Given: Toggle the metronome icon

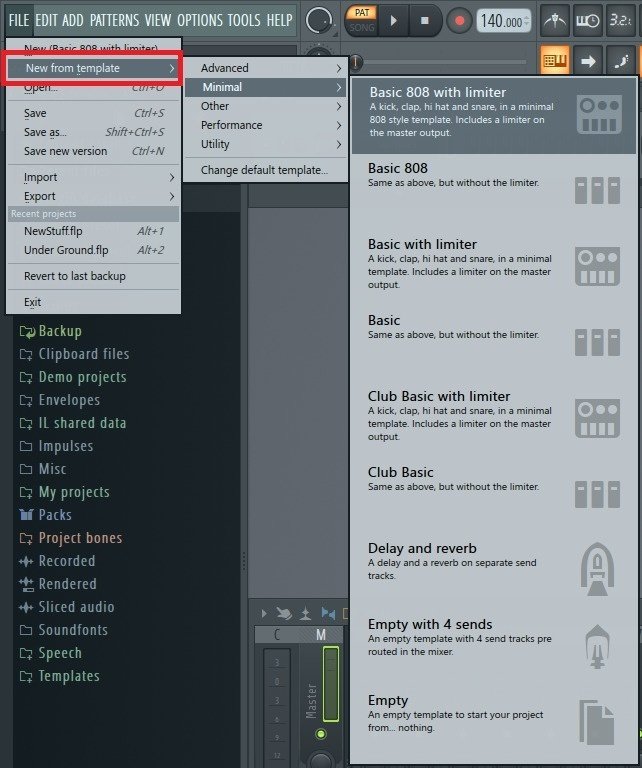Looking at the screenshot, I should pos(555,21).
